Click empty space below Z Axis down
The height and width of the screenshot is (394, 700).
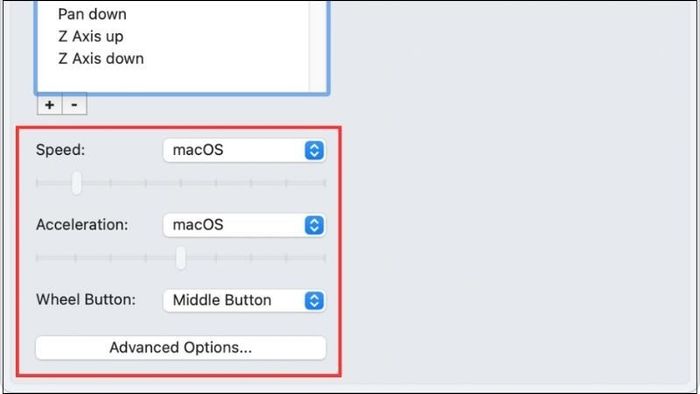(174, 79)
